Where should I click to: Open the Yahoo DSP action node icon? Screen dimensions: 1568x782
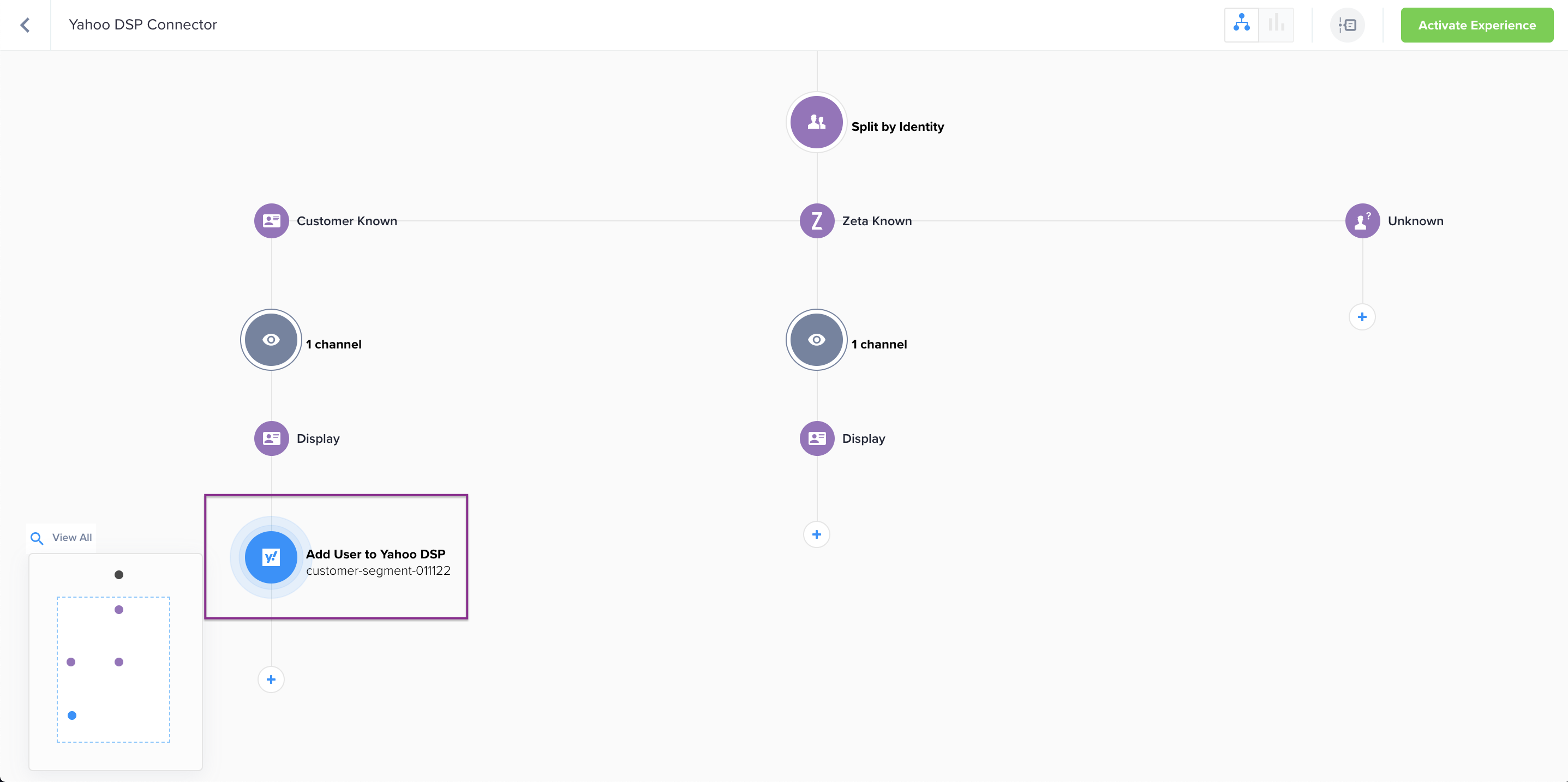point(271,557)
